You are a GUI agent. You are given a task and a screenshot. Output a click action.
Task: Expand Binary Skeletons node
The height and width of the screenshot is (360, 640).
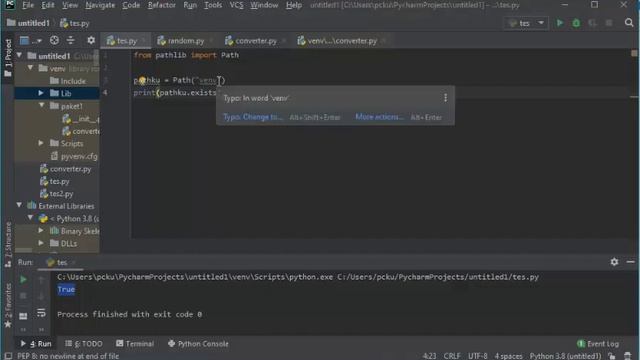[x=41, y=231]
